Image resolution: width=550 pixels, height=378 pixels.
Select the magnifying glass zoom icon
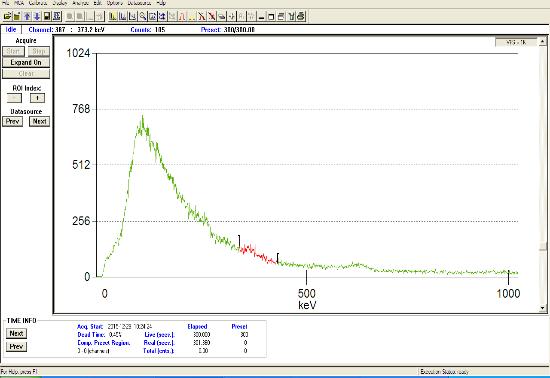tap(142, 16)
